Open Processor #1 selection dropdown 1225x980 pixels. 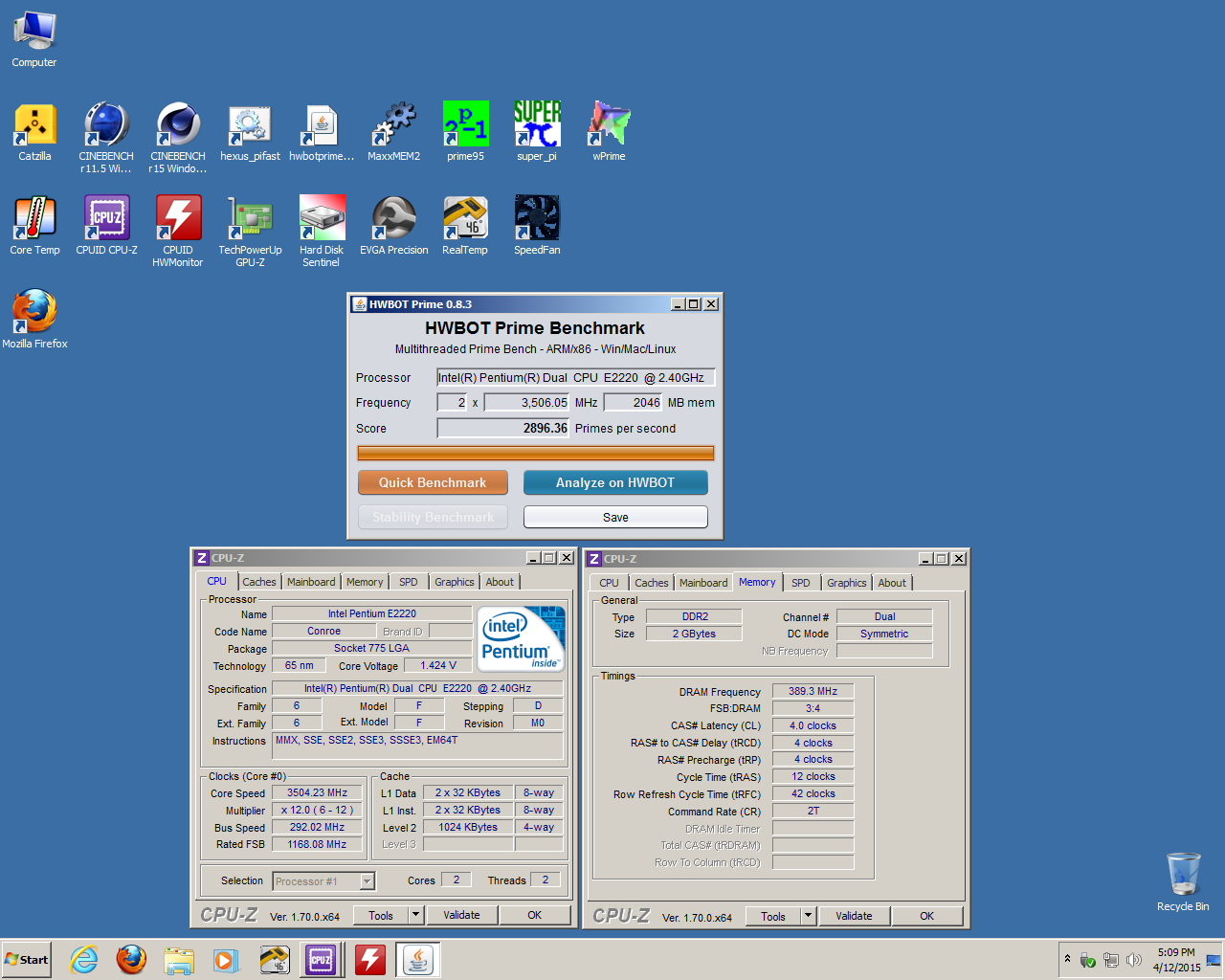tap(323, 881)
